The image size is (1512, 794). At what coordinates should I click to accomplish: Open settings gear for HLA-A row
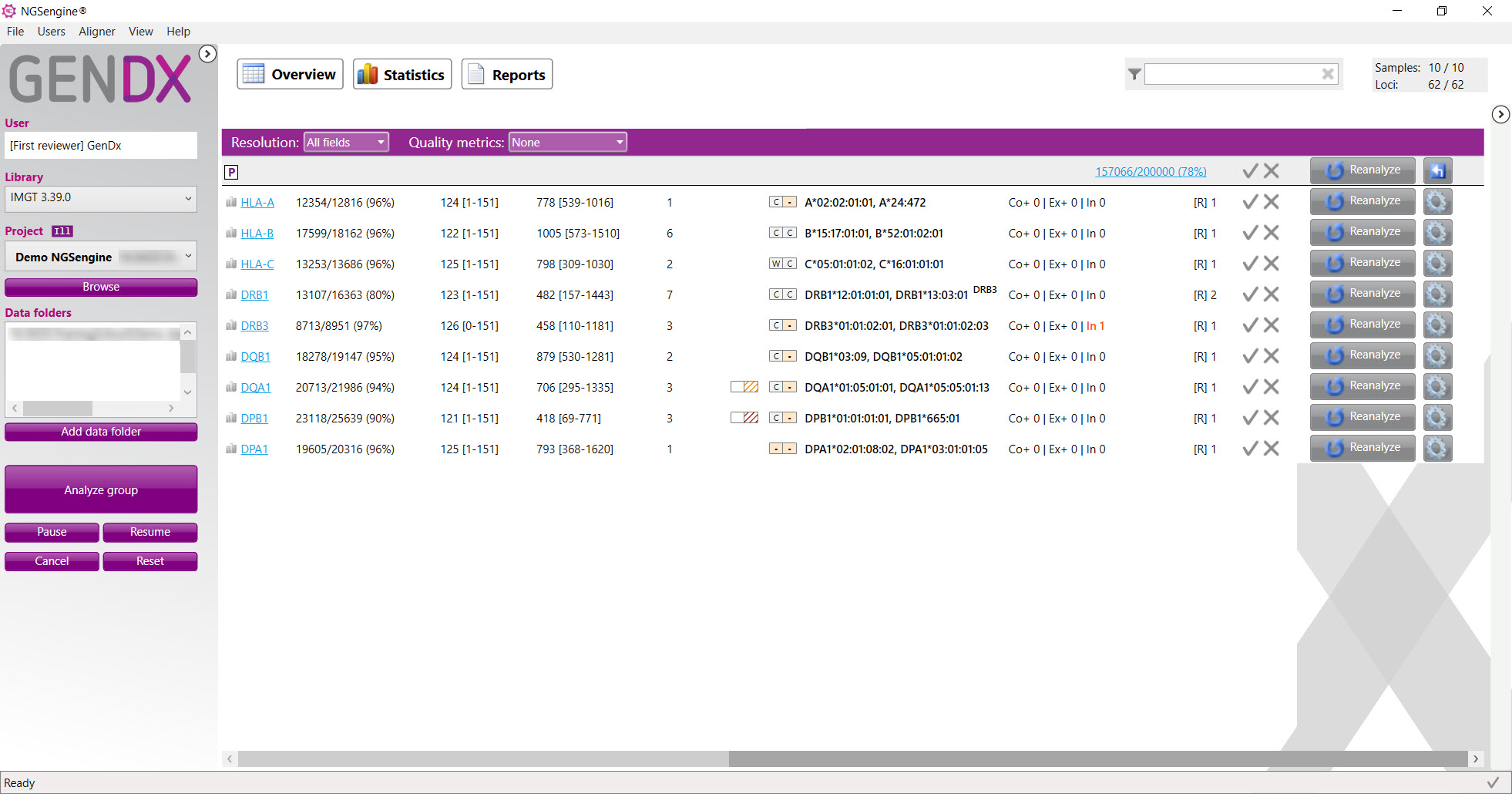pyautogui.click(x=1437, y=202)
